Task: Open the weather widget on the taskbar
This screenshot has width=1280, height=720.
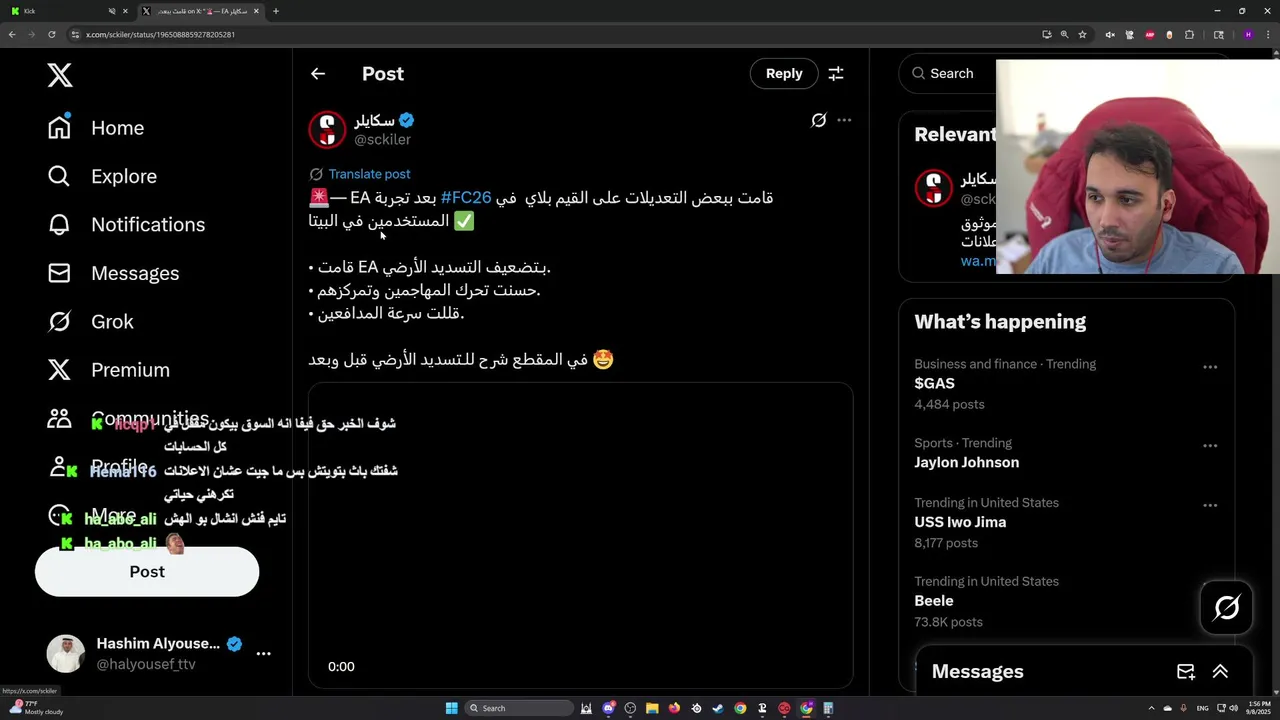Action: tap(36, 708)
